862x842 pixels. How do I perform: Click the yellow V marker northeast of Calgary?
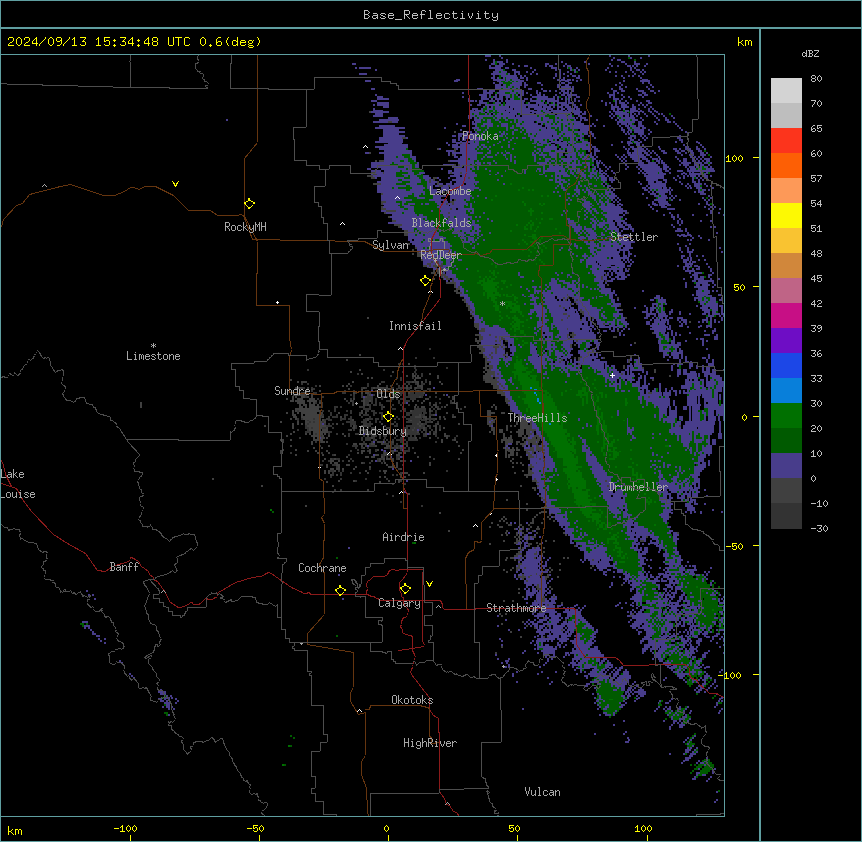429,584
